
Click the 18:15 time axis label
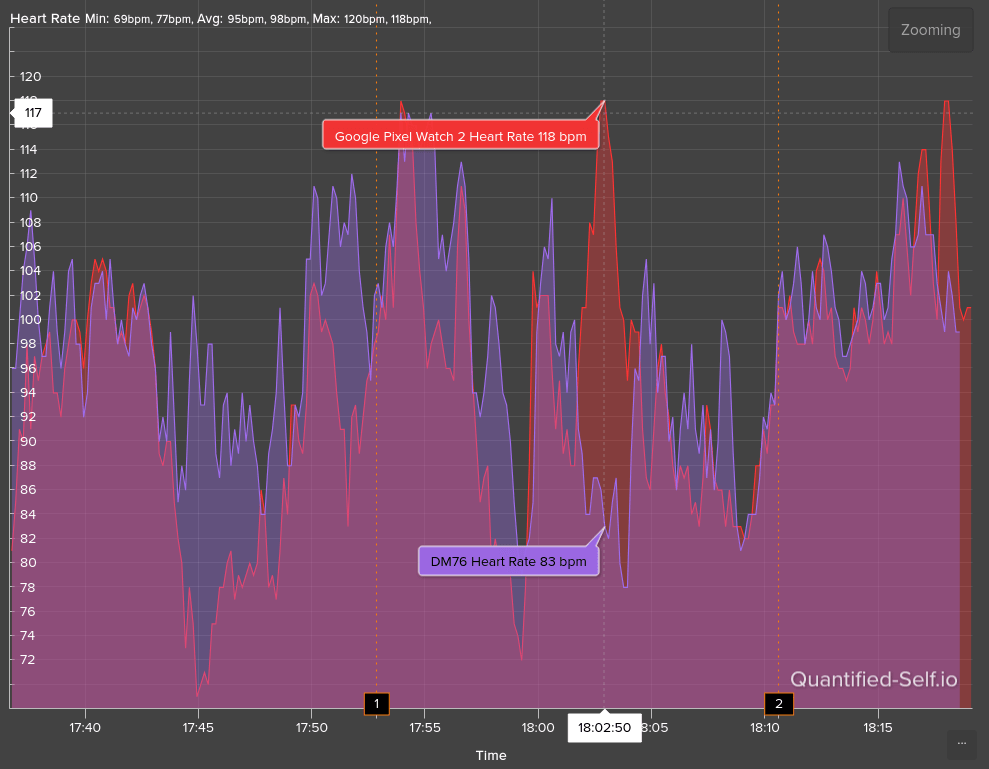point(878,727)
